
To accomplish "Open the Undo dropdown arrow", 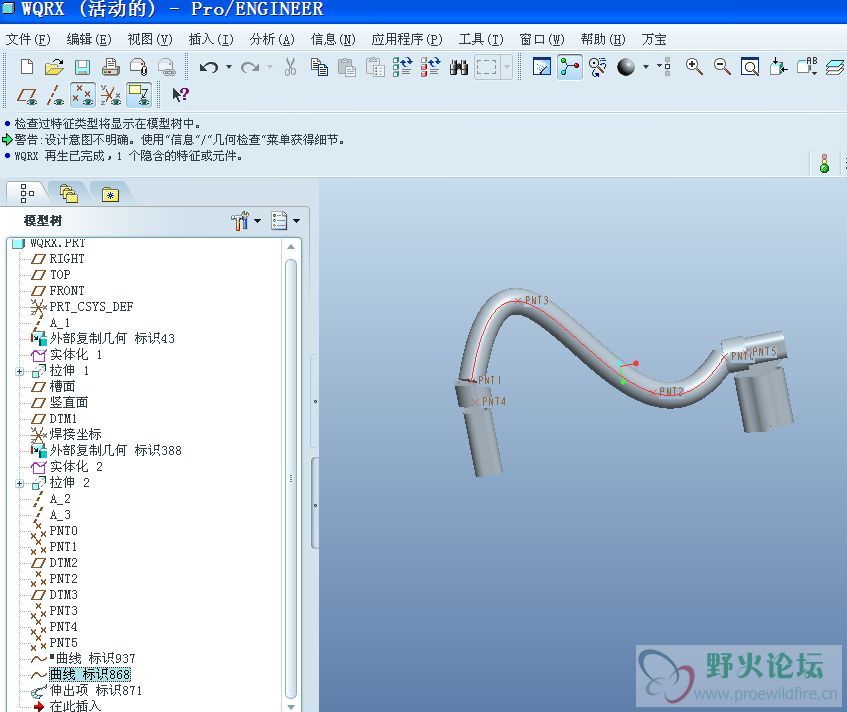I will 229,67.
